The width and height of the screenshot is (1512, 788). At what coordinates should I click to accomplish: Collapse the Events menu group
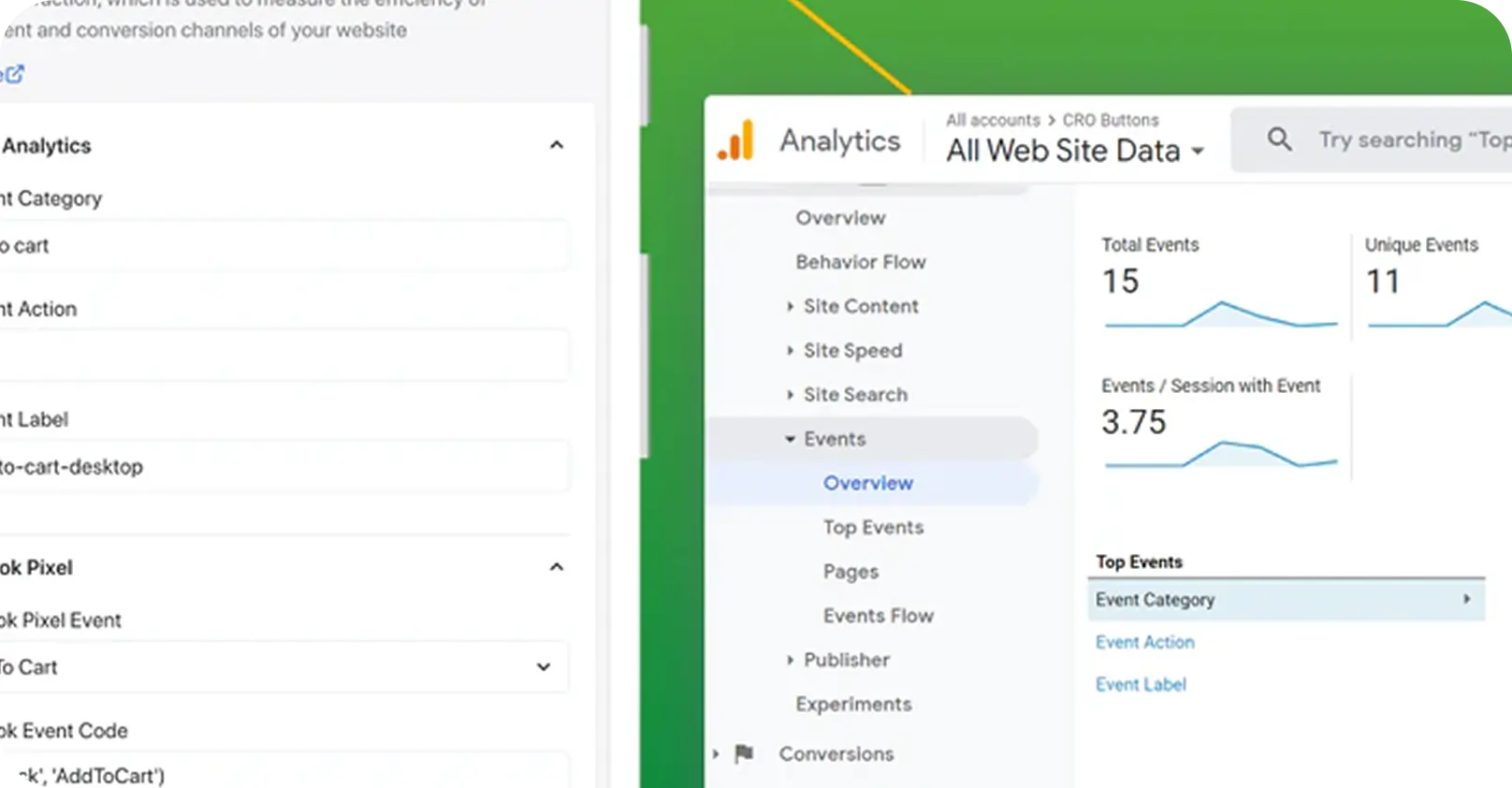pos(790,439)
